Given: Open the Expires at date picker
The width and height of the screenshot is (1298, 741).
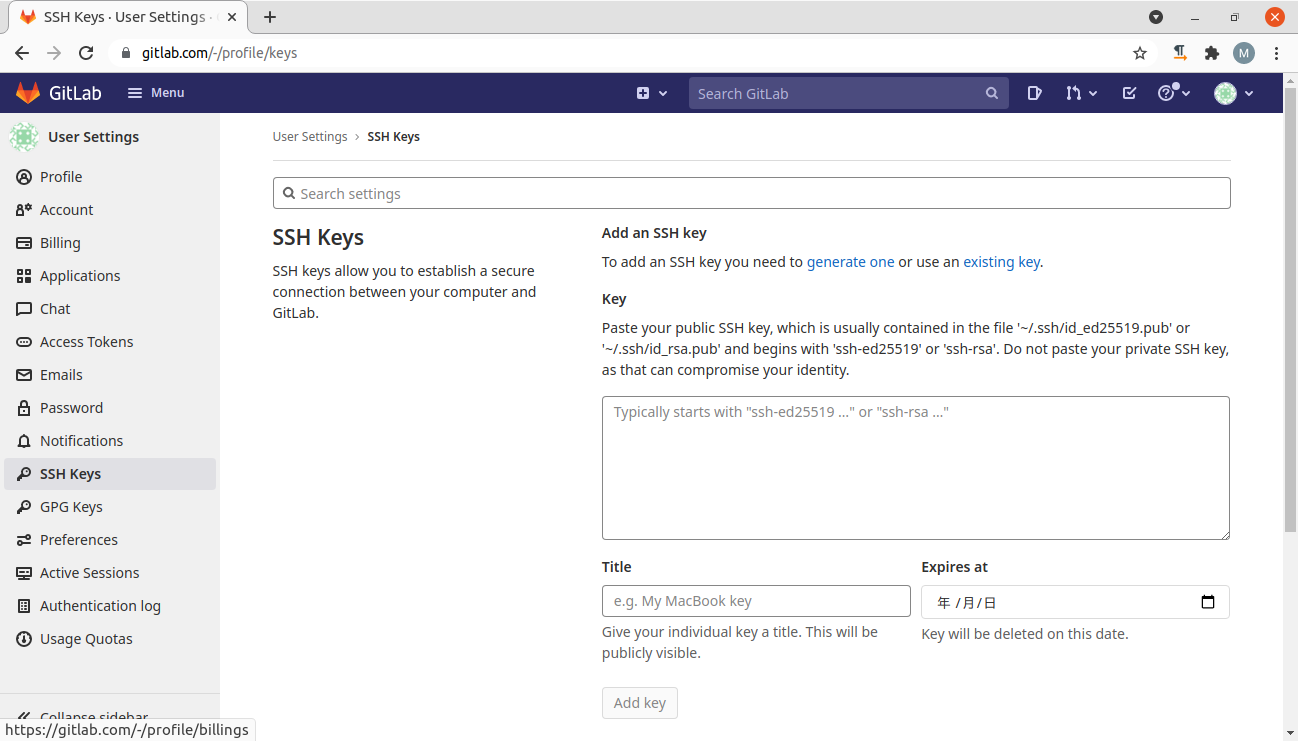Looking at the screenshot, I should (1208, 601).
